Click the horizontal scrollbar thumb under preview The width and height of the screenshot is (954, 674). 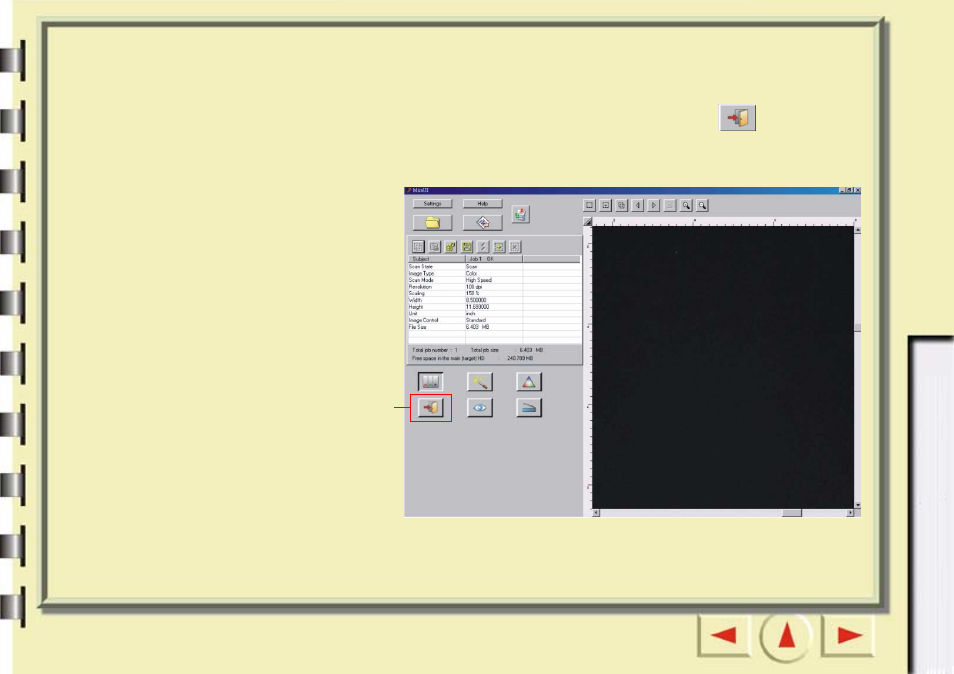click(792, 513)
